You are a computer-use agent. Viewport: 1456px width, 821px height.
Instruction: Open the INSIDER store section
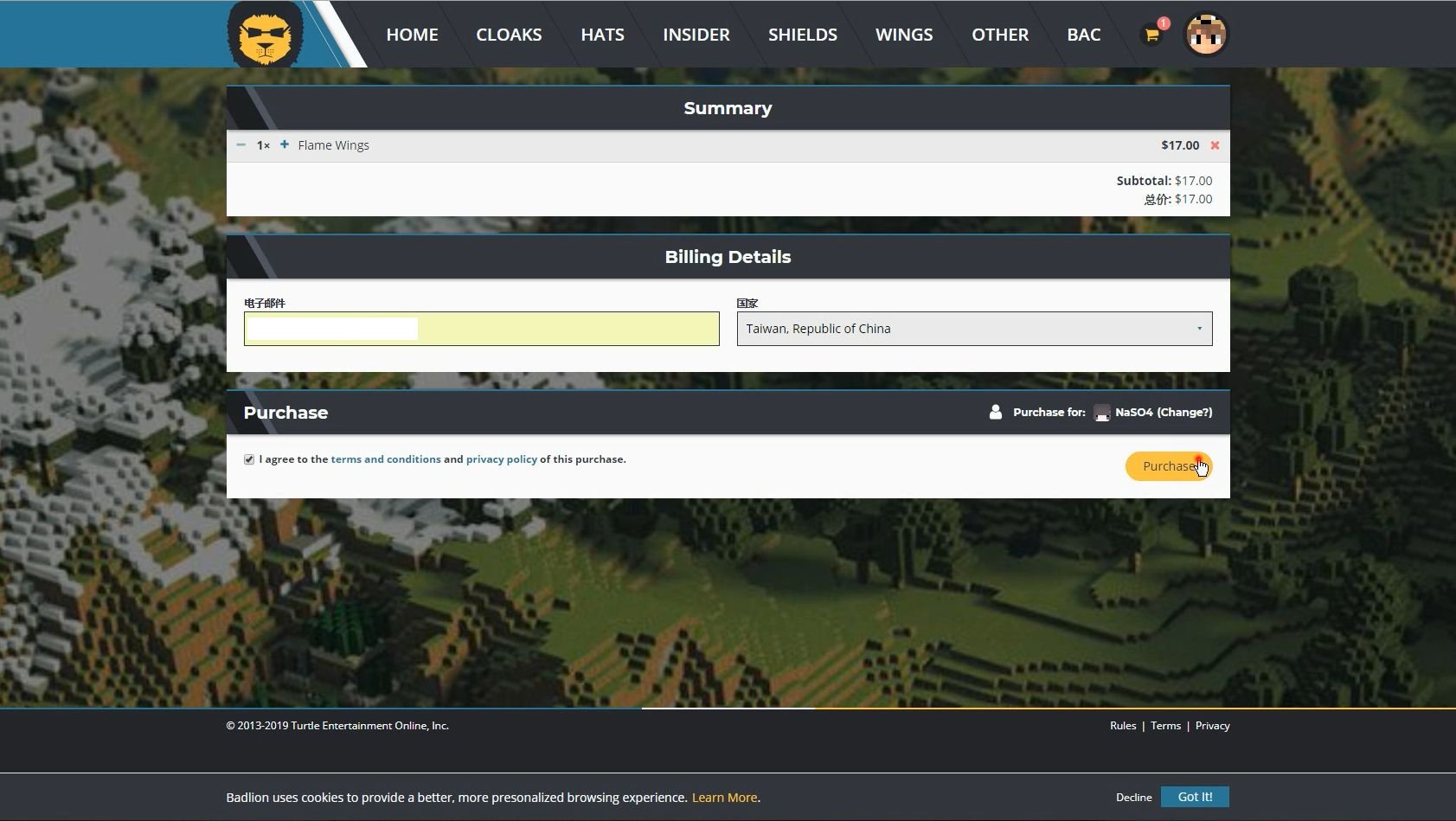696,35
